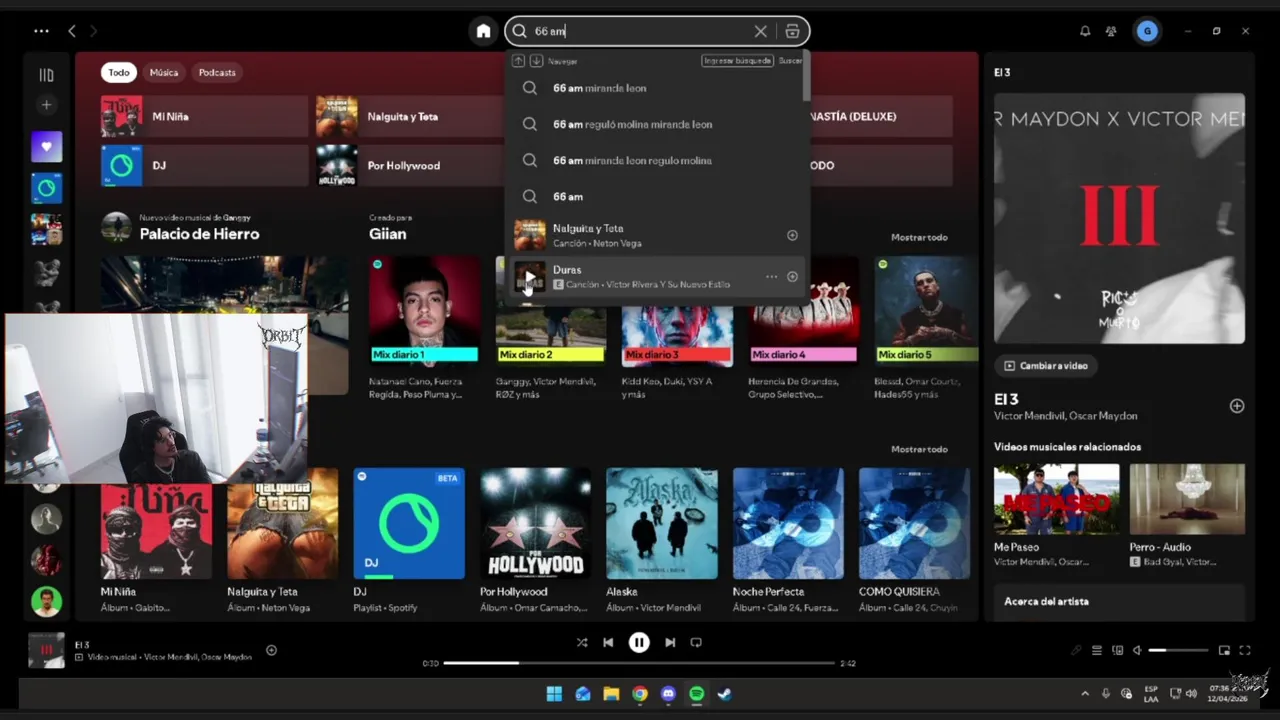Open connect to a device icon

tap(1117, 650)
